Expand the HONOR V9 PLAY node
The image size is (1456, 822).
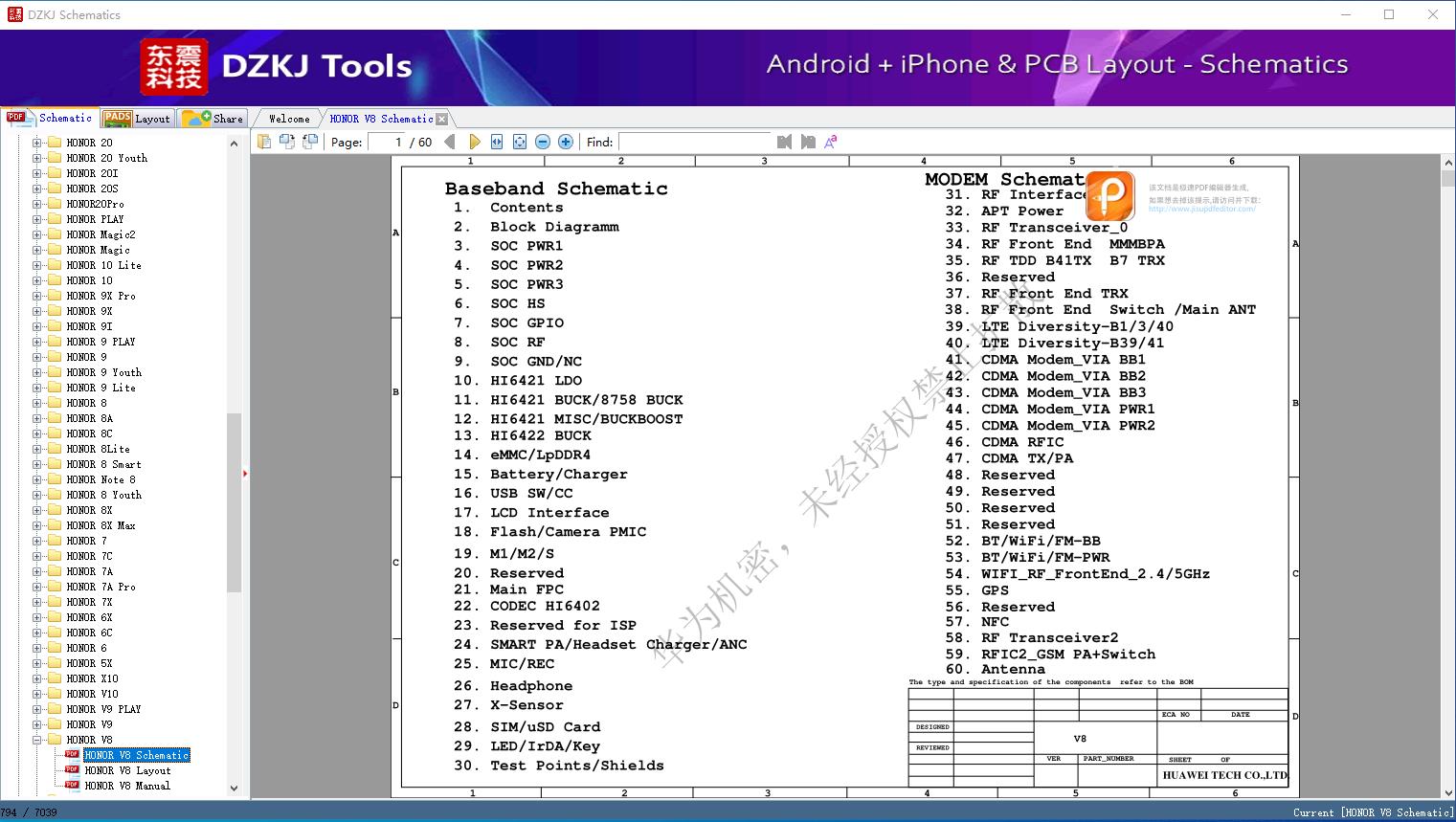pos(36,709)
